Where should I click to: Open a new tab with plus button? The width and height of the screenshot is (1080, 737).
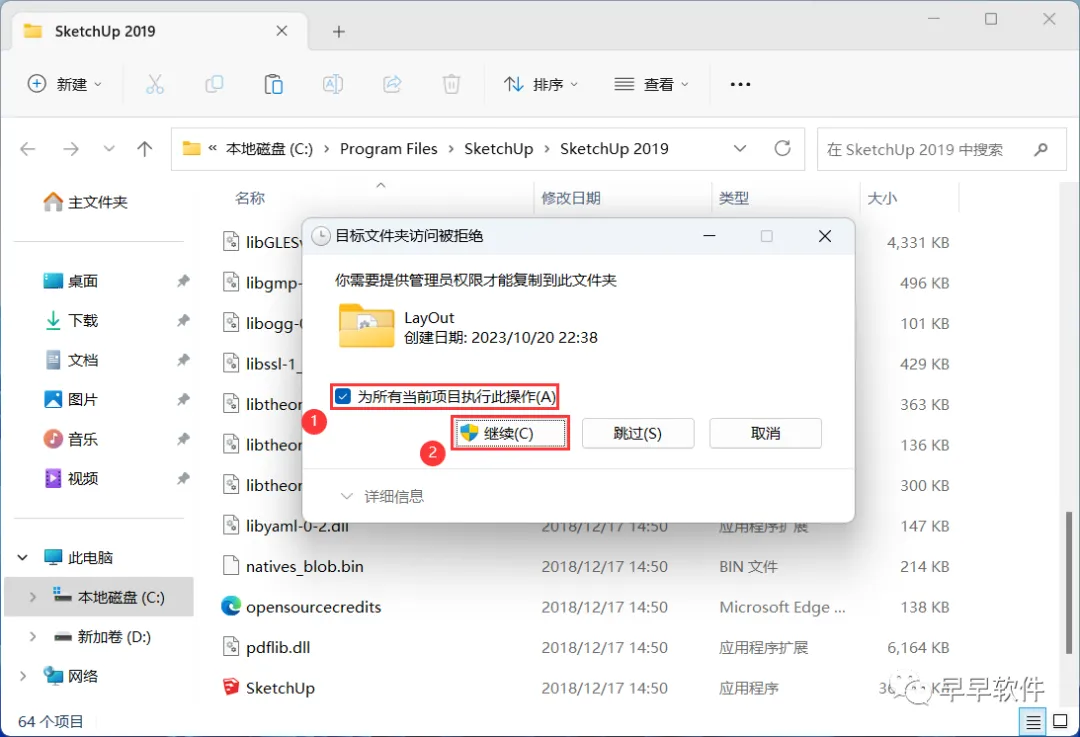pos(338,32)
